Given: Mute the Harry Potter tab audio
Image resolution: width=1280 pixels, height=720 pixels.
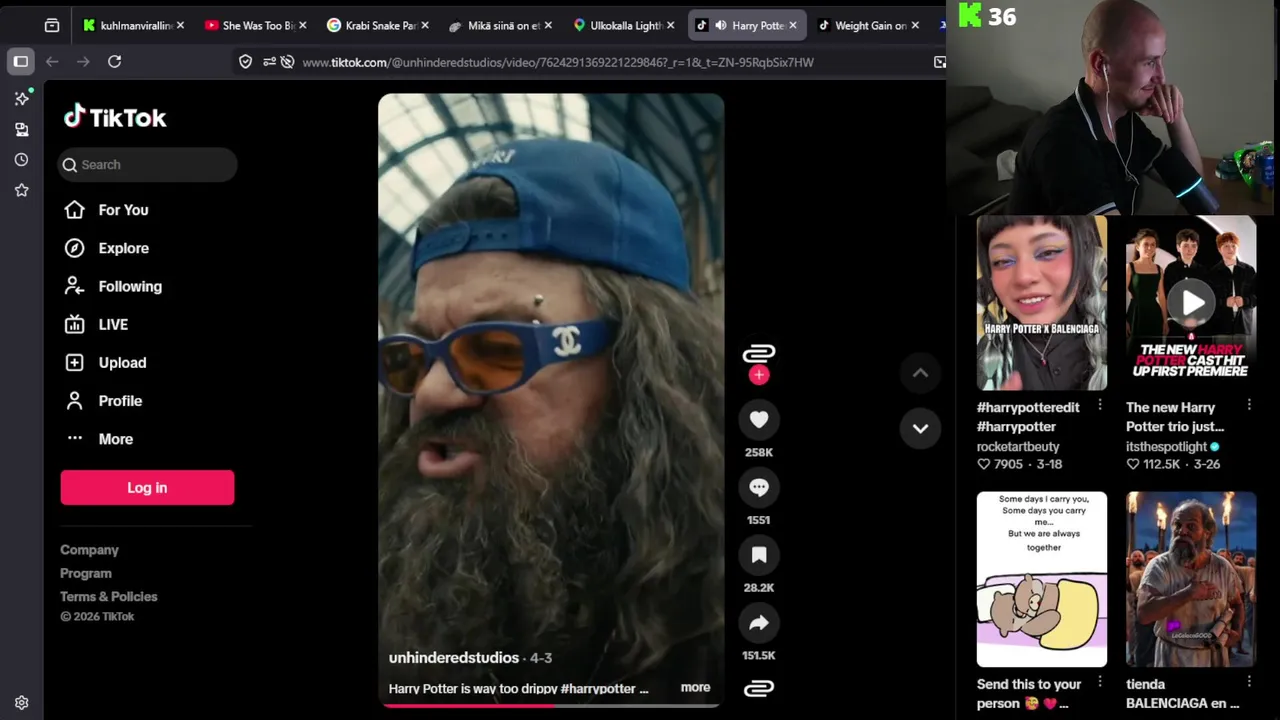Looking at the screenshot, I should point(720,25).
